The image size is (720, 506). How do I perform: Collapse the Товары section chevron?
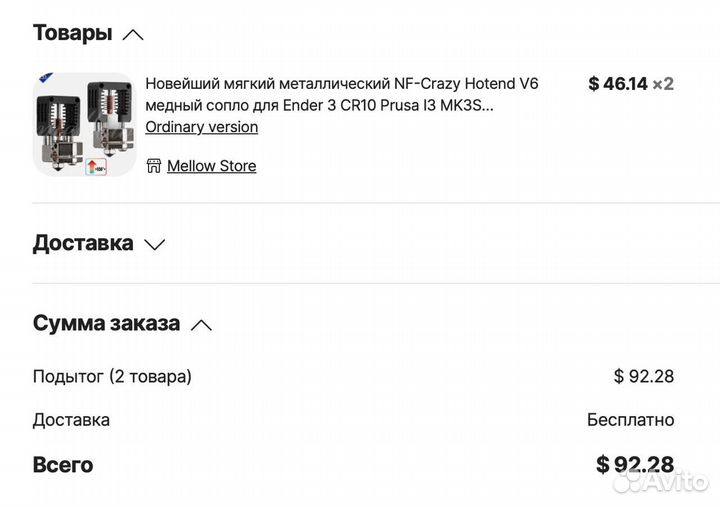click(x=133, y=34)
